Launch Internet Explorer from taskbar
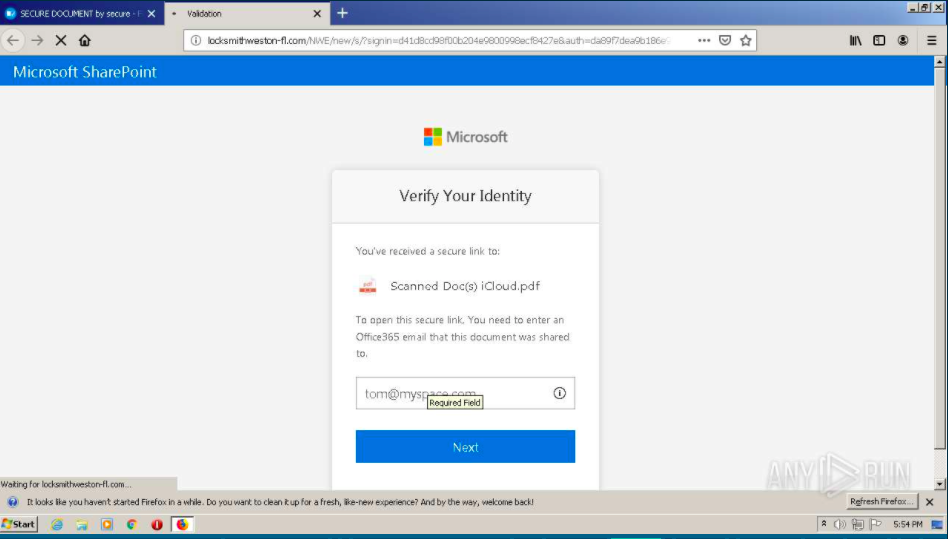 [57, 524]
